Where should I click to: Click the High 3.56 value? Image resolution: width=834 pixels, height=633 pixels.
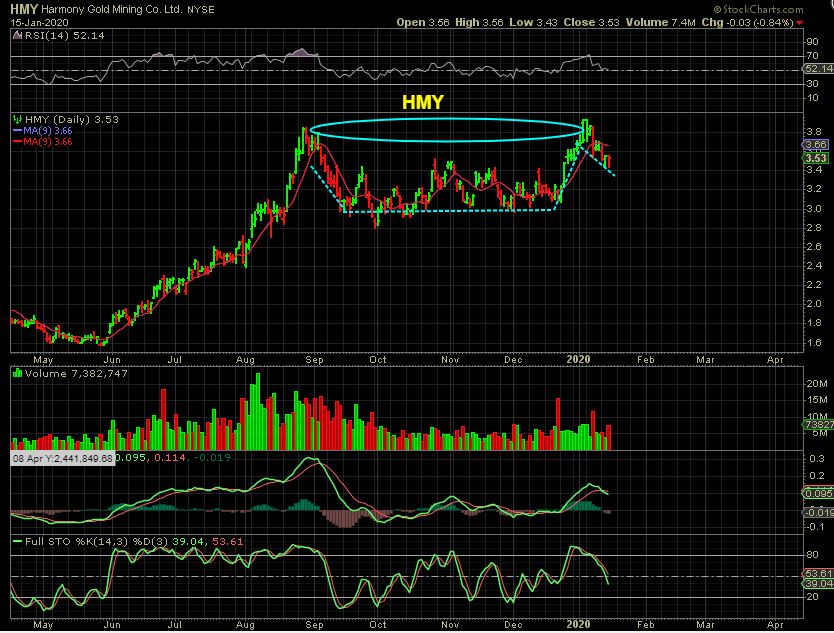click(479, 22)
